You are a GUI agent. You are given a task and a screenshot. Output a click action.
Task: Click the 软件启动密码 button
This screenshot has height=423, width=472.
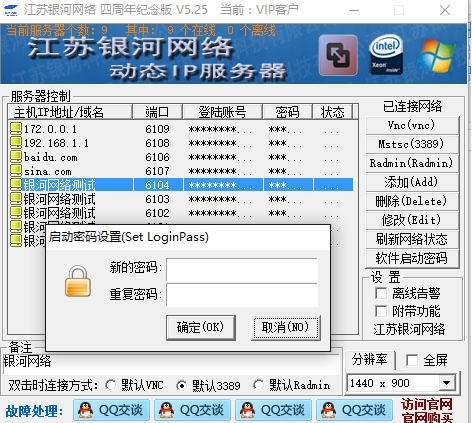point(412,258)
